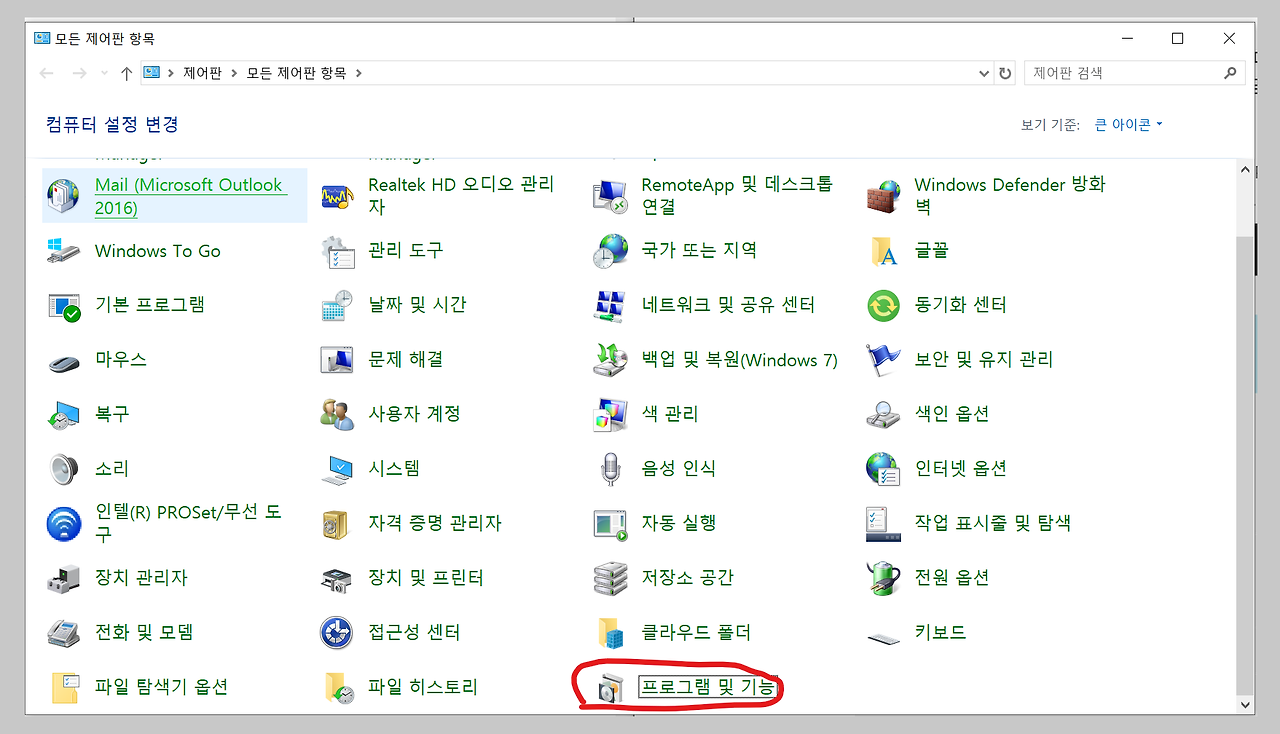Screen dimensions: 1280x734
Task: Refresh the Control Panel view
Action: 1006,73
